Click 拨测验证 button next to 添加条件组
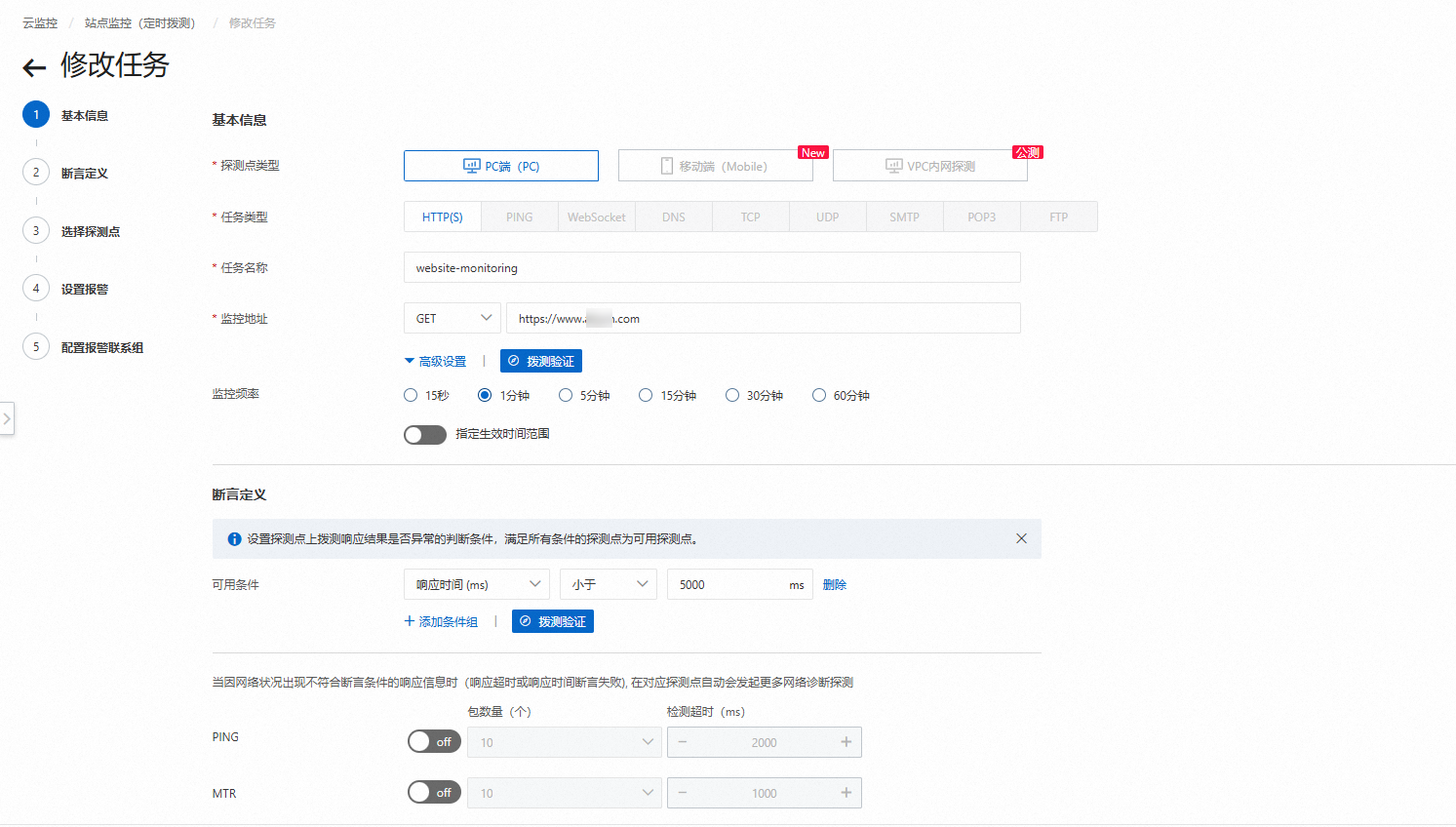 click(x=553, y=621)
